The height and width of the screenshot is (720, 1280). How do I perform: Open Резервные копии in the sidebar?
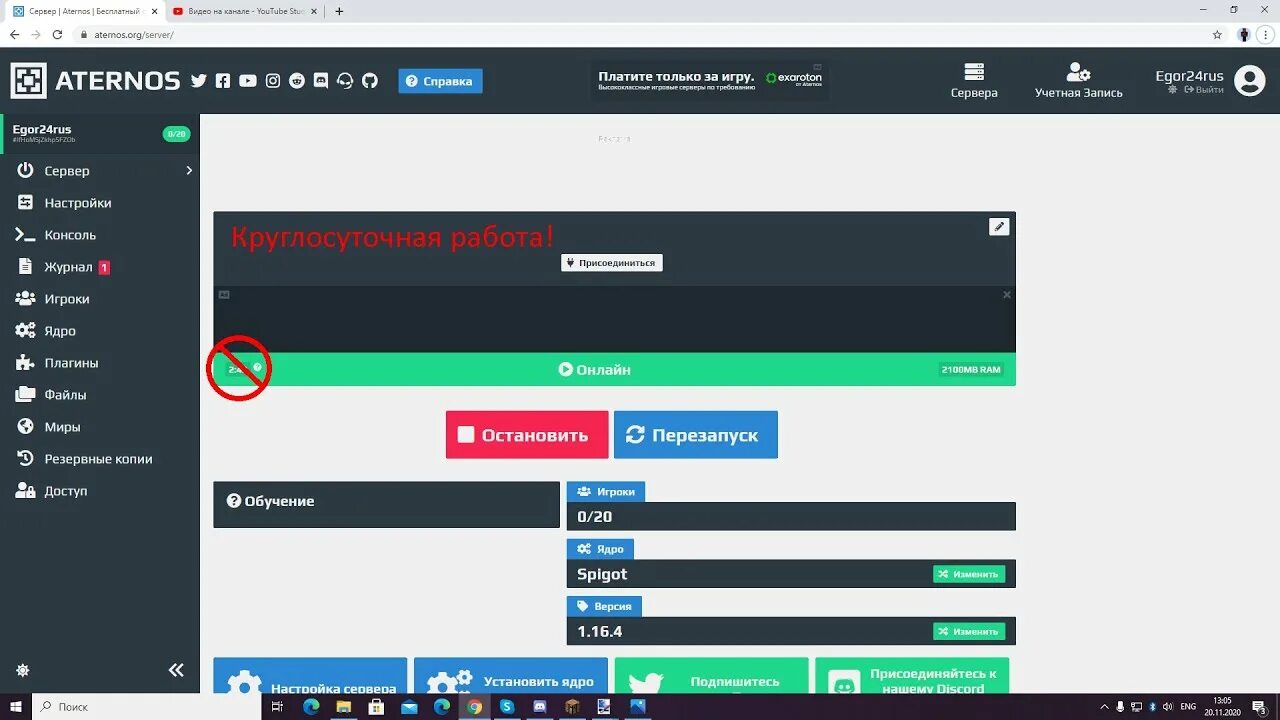tap(100, 459)
